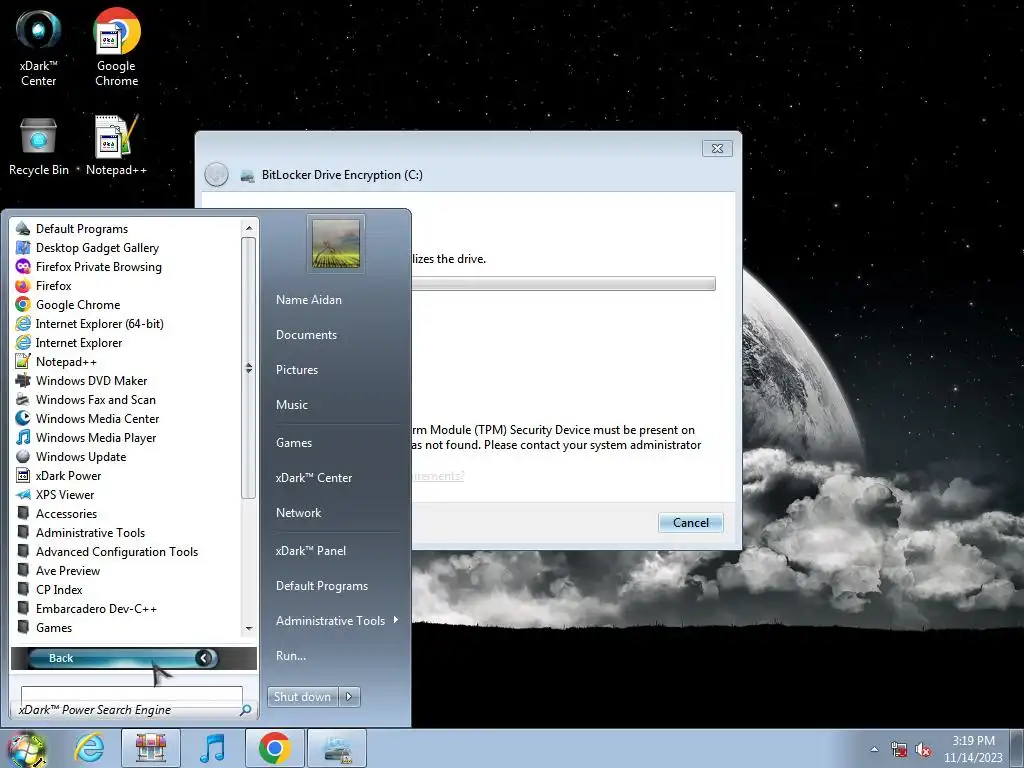Open Music from Start menu
This screenshot has height=768, width=1024.
click(x=292, y=404)
